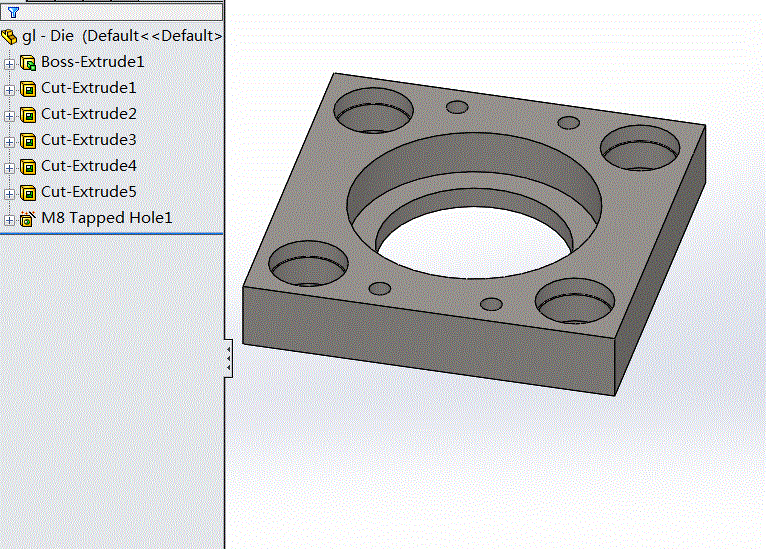
Task: Expand the Cut-Extrude2 tree node
Action: (9, 116)
